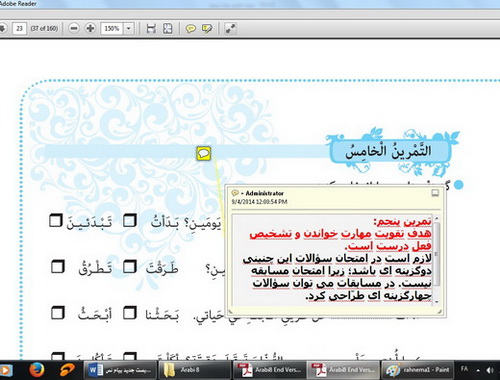Switch to rahnema1 - Paint window
This screenshot has width=500, height=380.
pos(417,370)
